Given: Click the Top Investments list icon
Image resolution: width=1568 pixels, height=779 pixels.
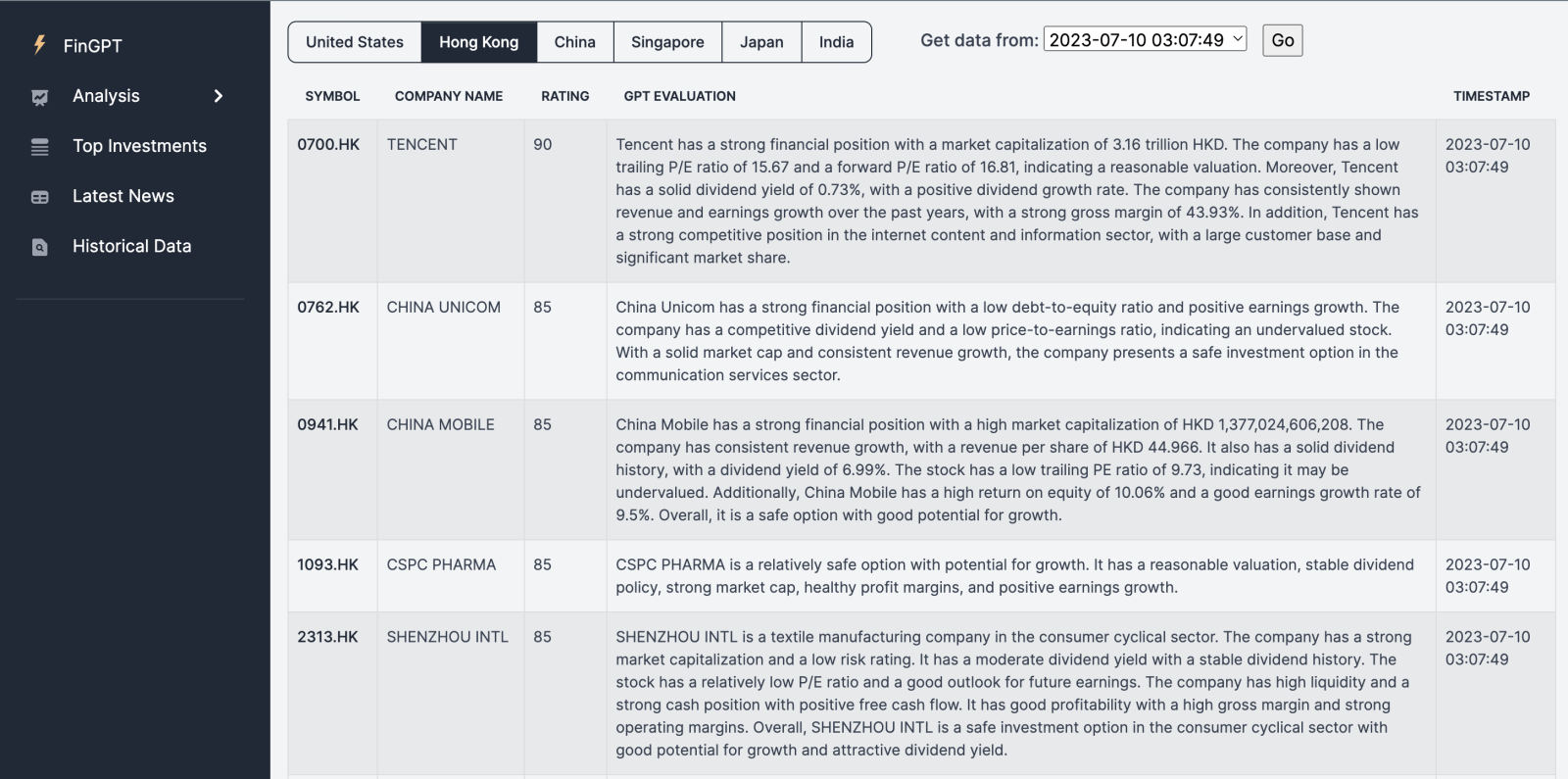Looking at the screenshot, I should [39, 147].
